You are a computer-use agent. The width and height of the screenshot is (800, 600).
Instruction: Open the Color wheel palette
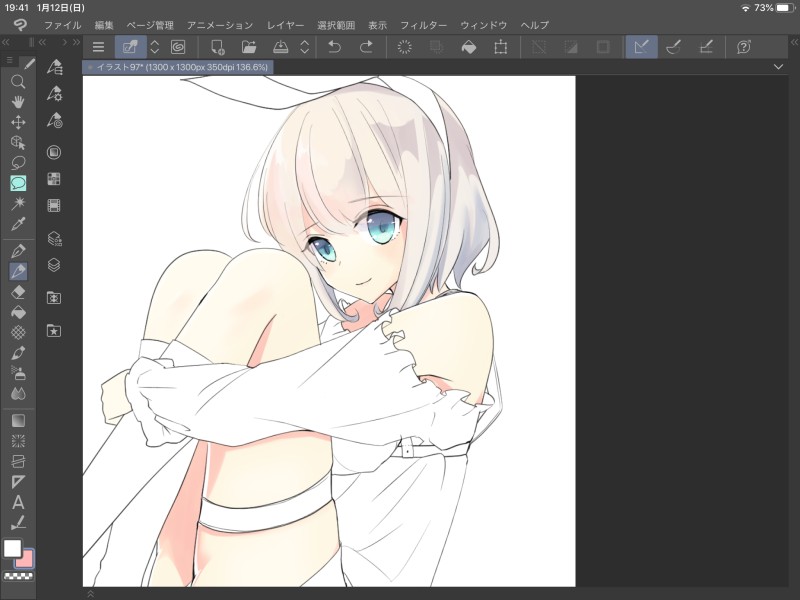coord(54,153)
